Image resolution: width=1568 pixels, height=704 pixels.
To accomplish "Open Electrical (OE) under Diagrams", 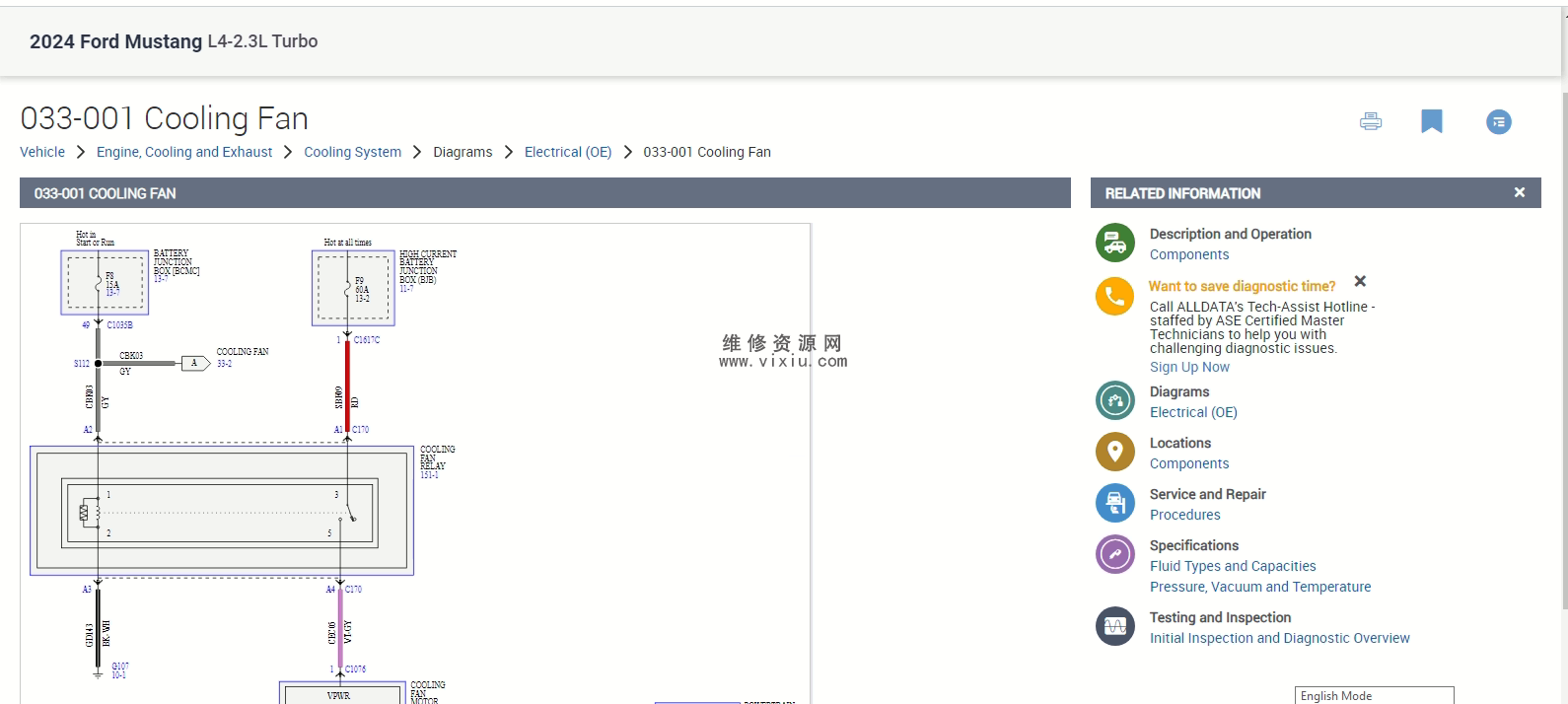I will coord(1193,412).
